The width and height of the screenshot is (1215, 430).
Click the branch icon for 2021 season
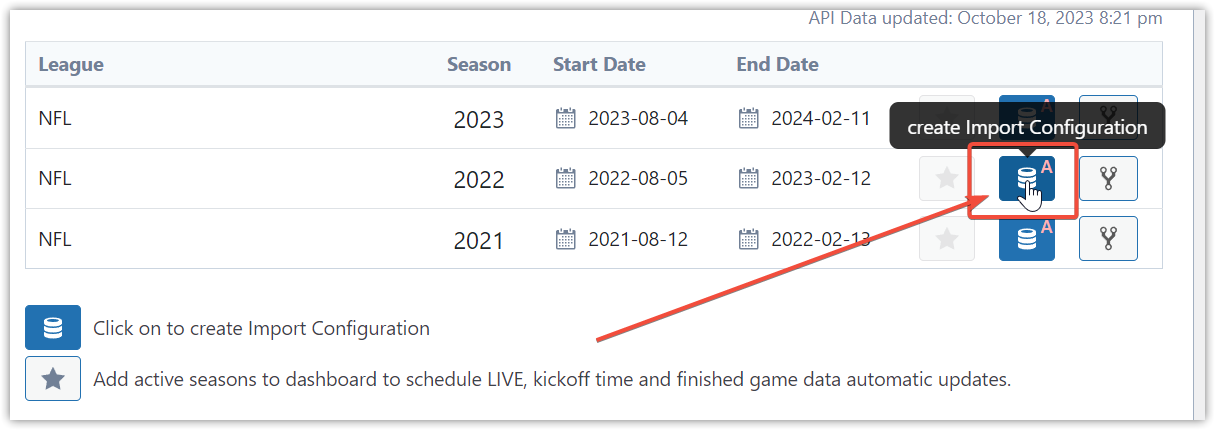pyautogui.click(x=1108, y=238)
